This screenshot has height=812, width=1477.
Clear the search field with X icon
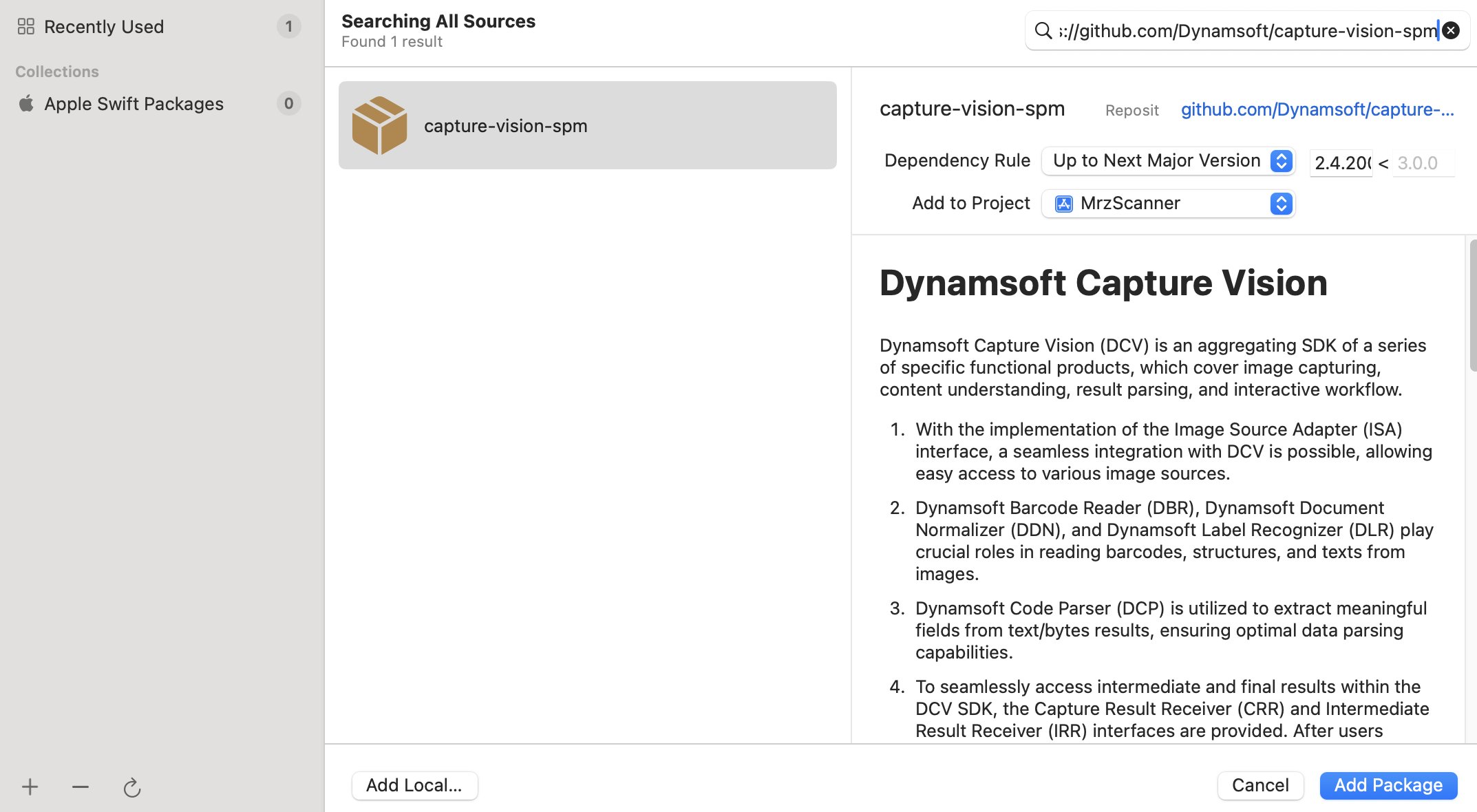pyautogui.click(x=1451, y=31)
